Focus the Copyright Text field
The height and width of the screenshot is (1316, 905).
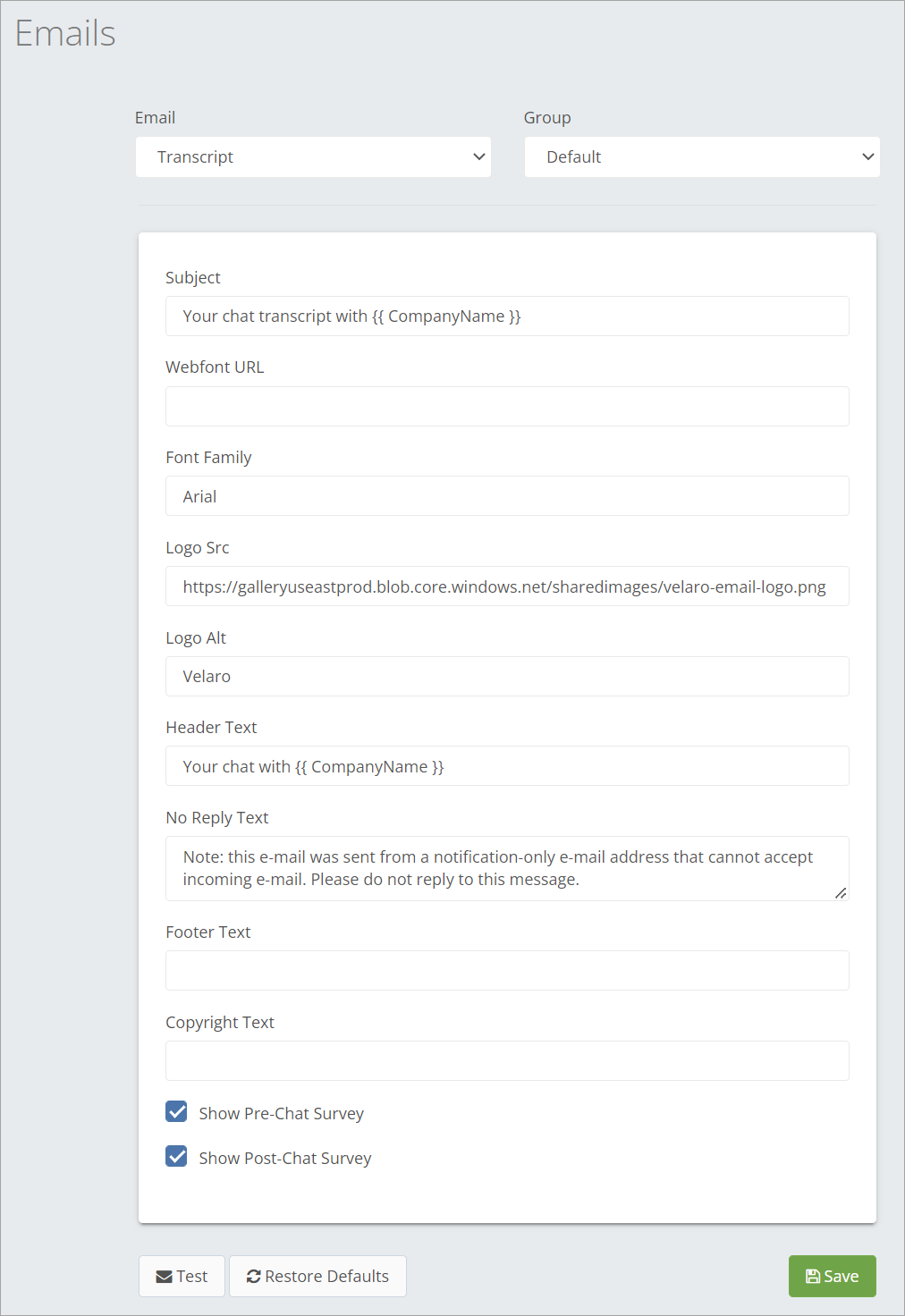507,1061
